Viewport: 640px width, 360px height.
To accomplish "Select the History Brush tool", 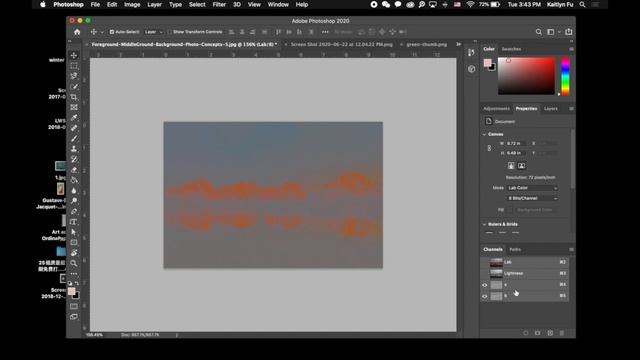I will (x=74, y=159).
